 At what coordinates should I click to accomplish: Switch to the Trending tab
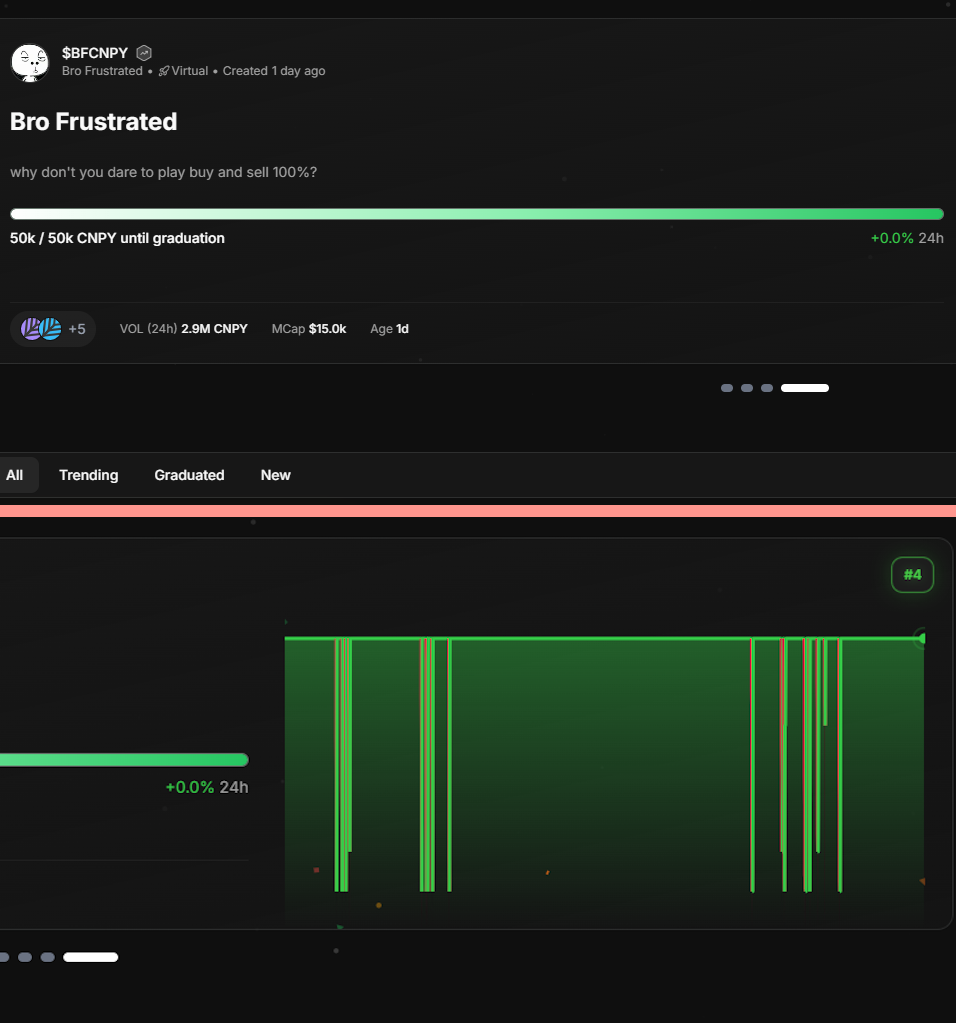click(x=88, y=475)
